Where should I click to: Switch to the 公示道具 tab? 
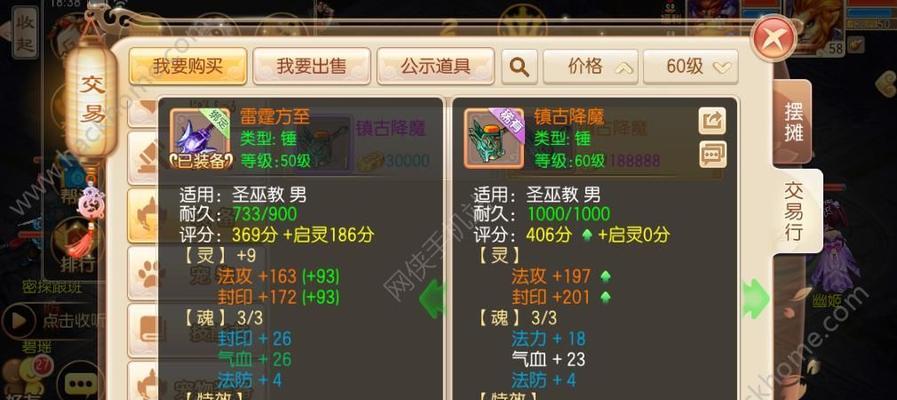435,66
